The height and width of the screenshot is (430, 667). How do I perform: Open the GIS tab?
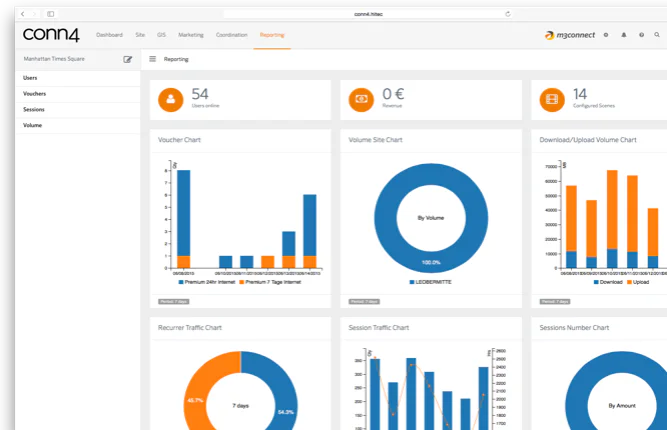(161, 35)
